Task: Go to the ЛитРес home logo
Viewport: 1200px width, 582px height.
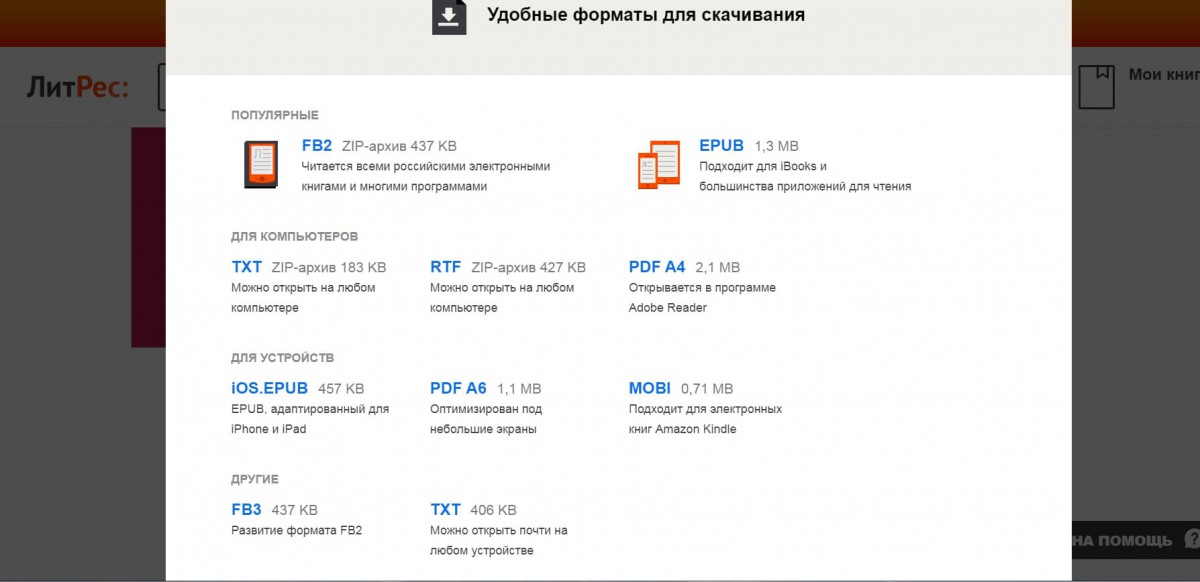Action: point(78,88)
